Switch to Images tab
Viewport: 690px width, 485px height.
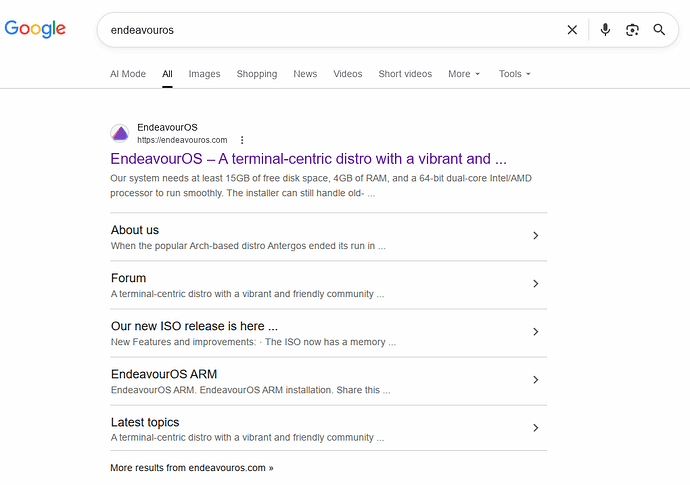[x=204, y=74]
